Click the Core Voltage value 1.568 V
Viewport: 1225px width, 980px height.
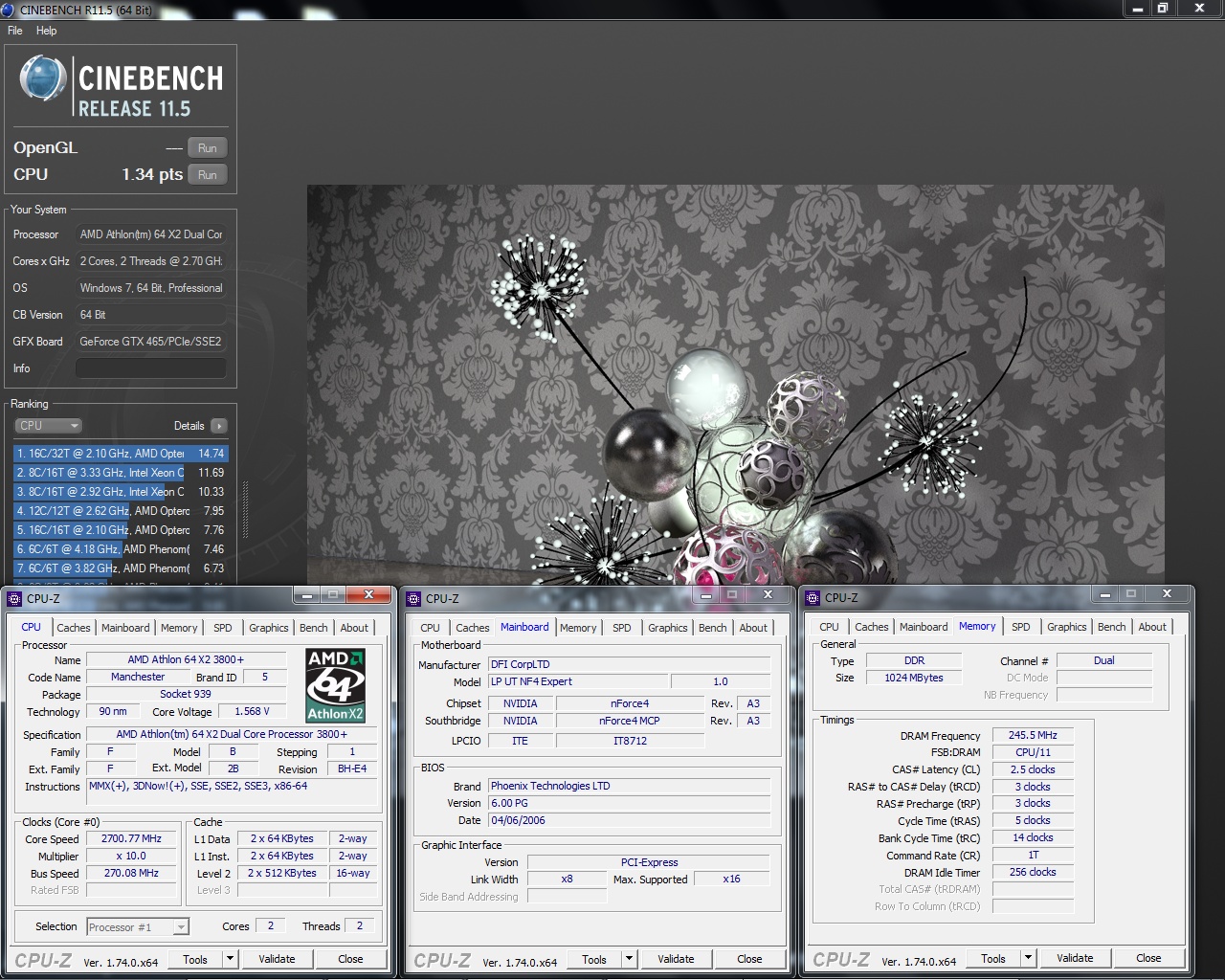tap(253, 711)
